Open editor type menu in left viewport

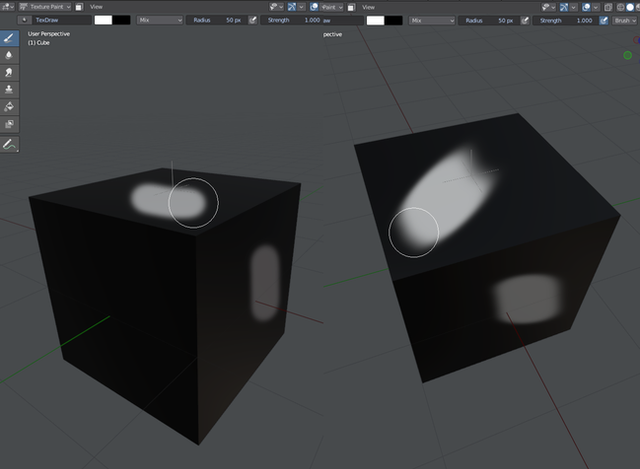point(7,7)
